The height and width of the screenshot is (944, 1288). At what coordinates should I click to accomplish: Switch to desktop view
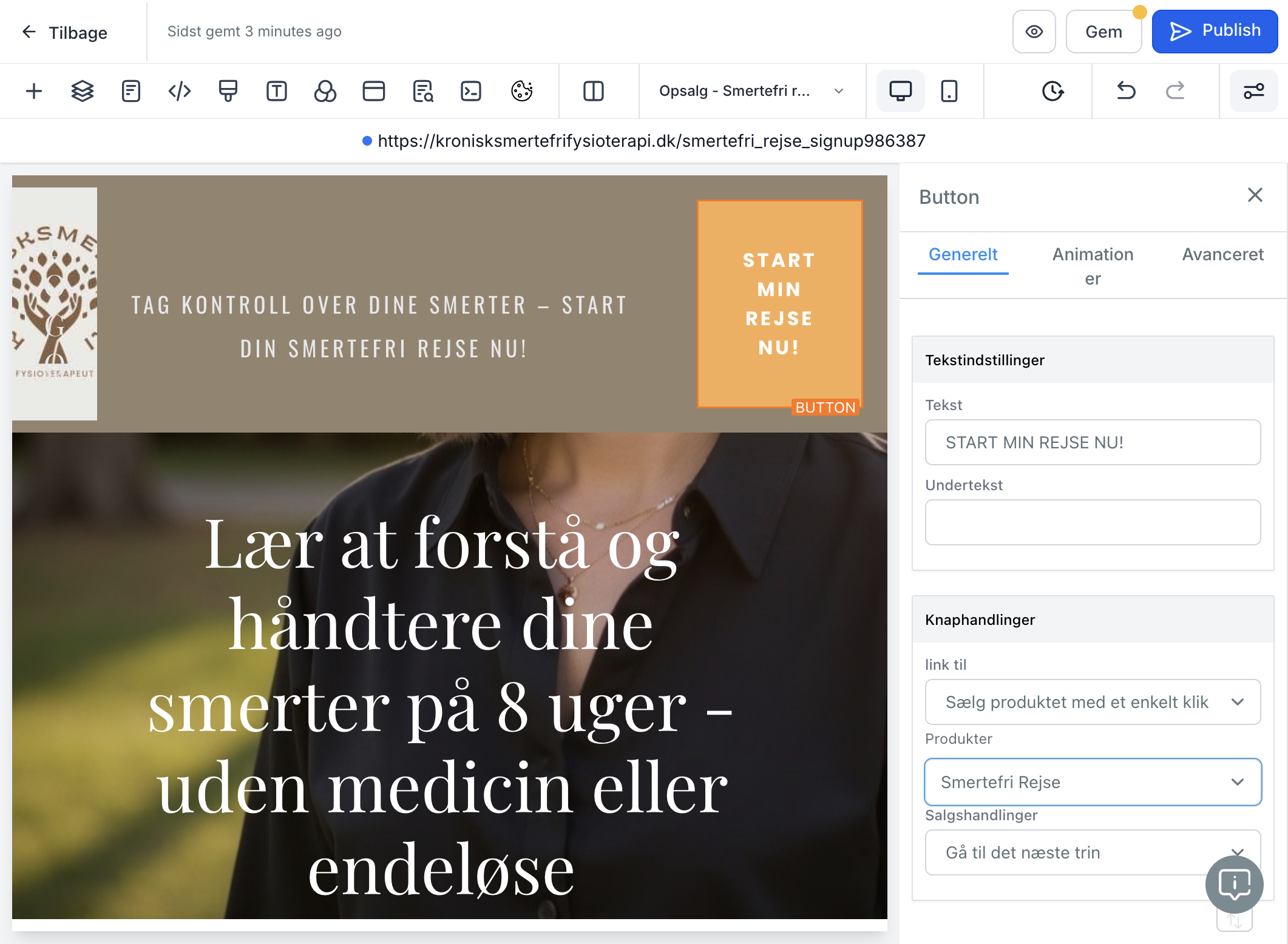pyautogui.click(x=901, y=91)
